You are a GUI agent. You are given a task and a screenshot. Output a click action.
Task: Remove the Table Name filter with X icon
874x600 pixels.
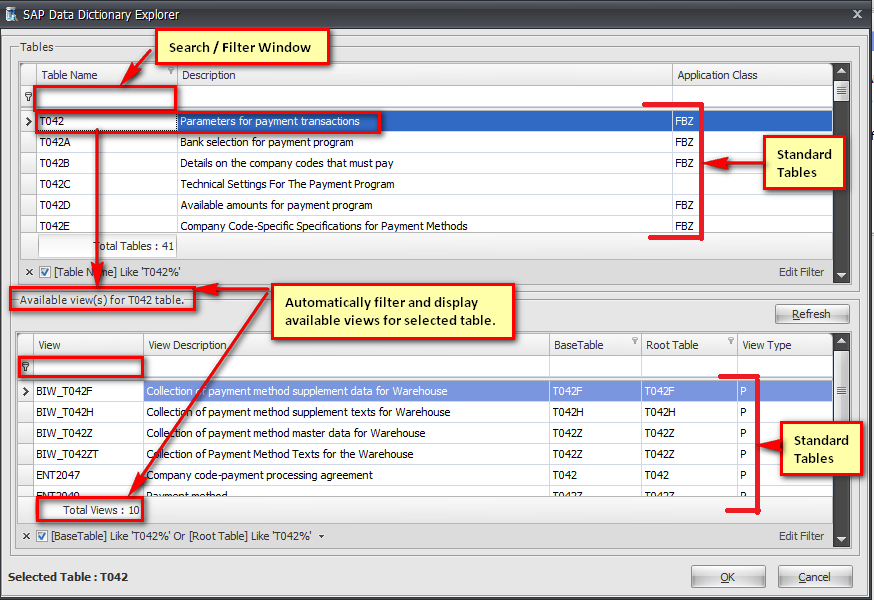[27, 272]
